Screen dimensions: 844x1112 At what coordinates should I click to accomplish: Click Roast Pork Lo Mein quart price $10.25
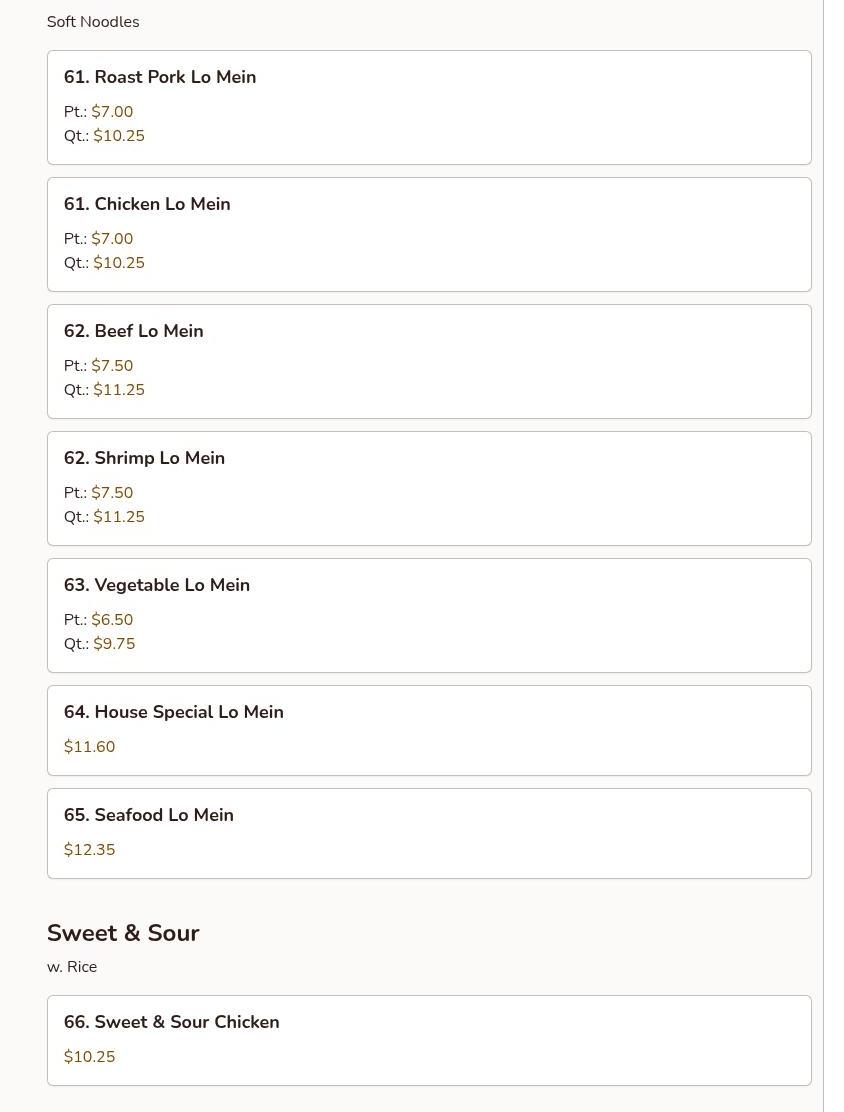point(119,136)
